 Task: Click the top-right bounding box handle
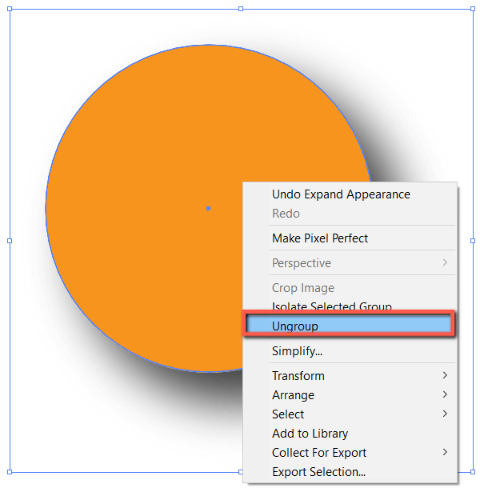pos(473,9)
